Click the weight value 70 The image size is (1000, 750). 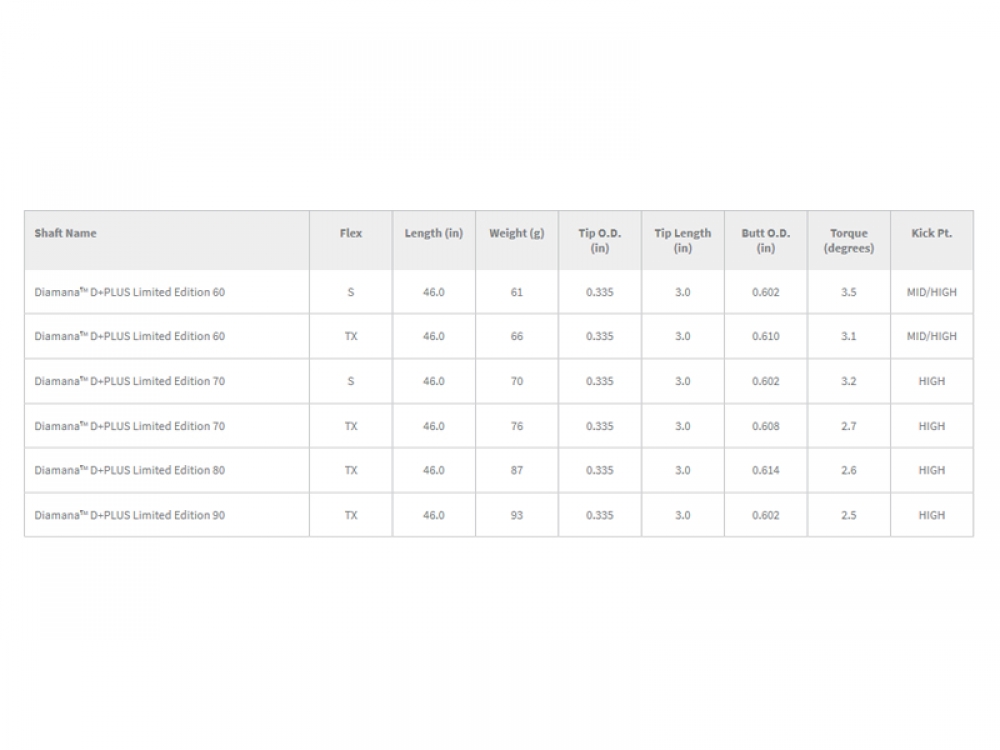click(x=517, y=381)
